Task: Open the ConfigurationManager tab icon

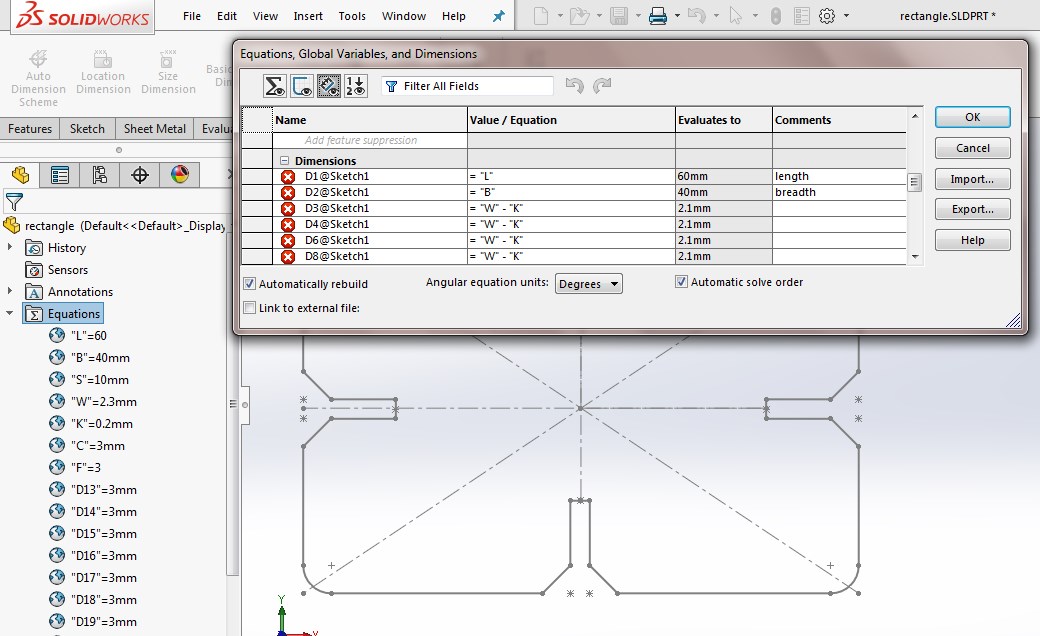Action: [x=99, y=175]
